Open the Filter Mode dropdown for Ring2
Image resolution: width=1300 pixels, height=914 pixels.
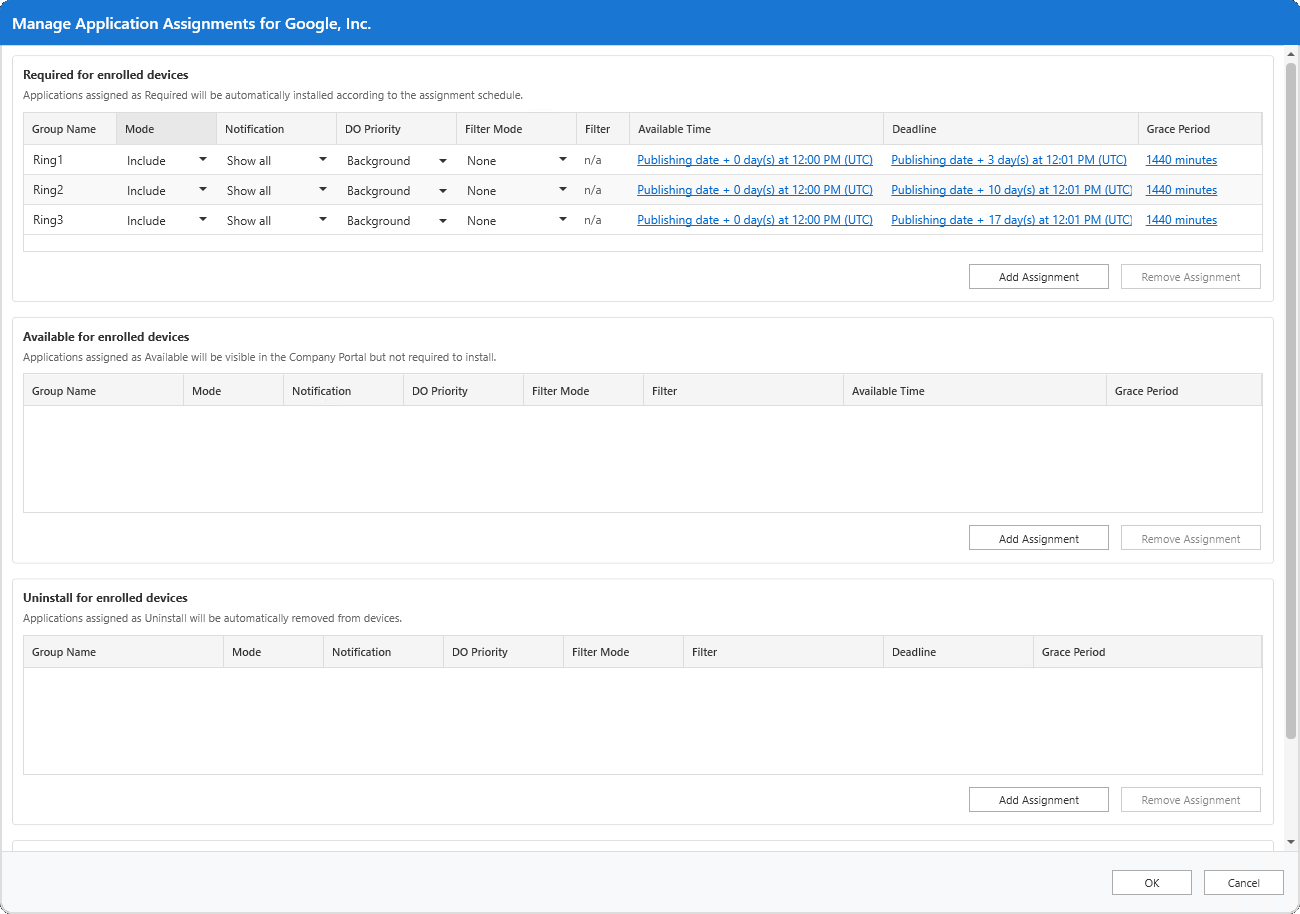pyautogui.click(x=561, y=190)
